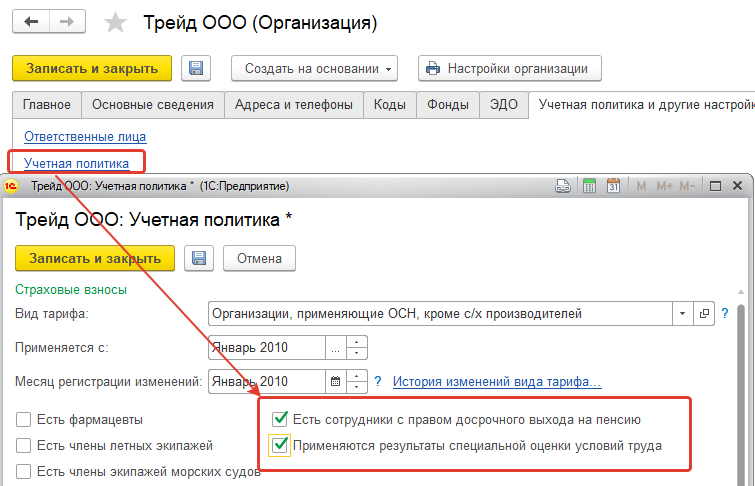Image resolution: width=755 pixels, height=486 pixels.
Task: Open calendar picker for Месяц регистрации изменений
Action: 336,381
